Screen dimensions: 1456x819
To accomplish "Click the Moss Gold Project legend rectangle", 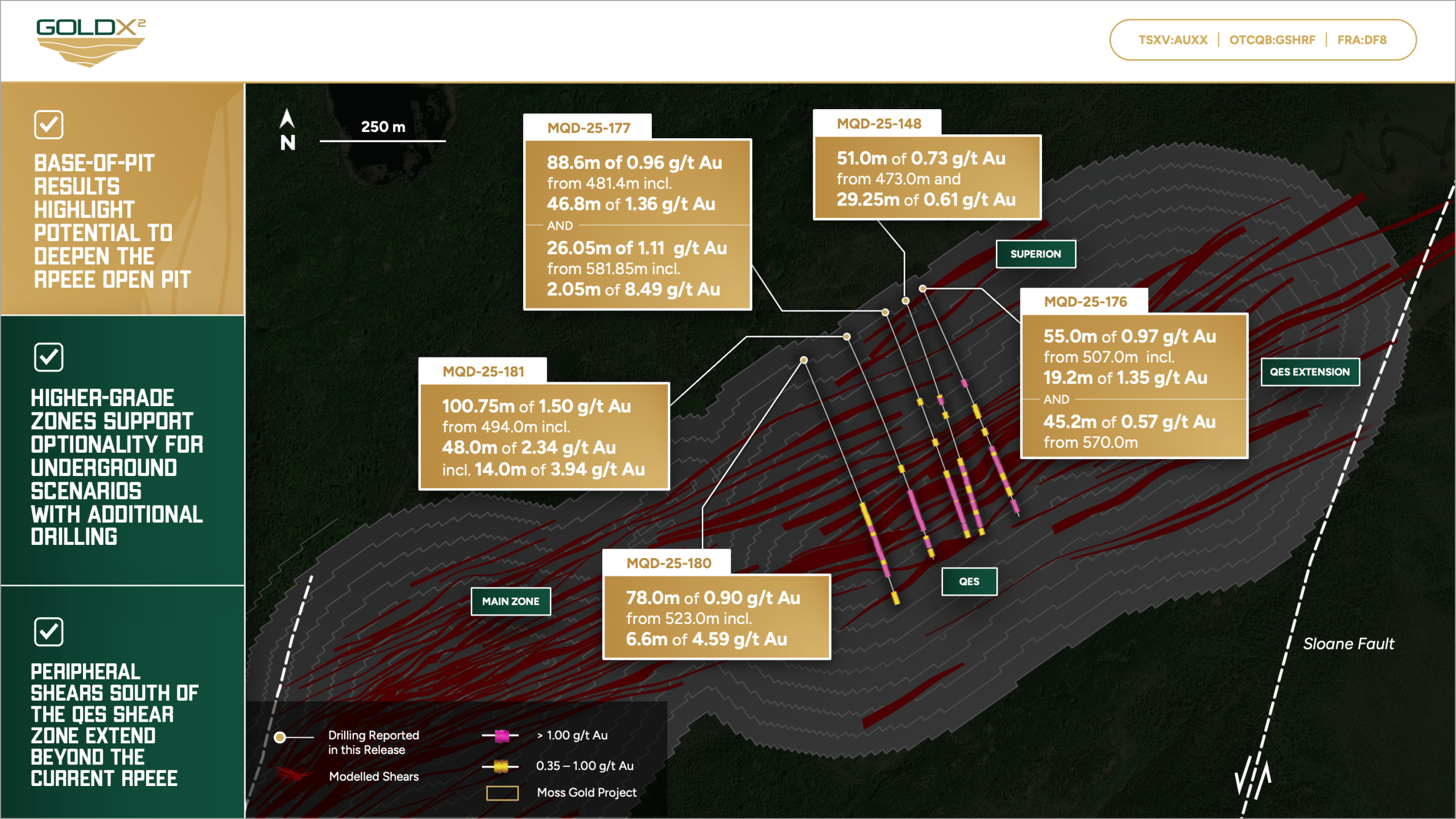I will [x=502, y=793].
